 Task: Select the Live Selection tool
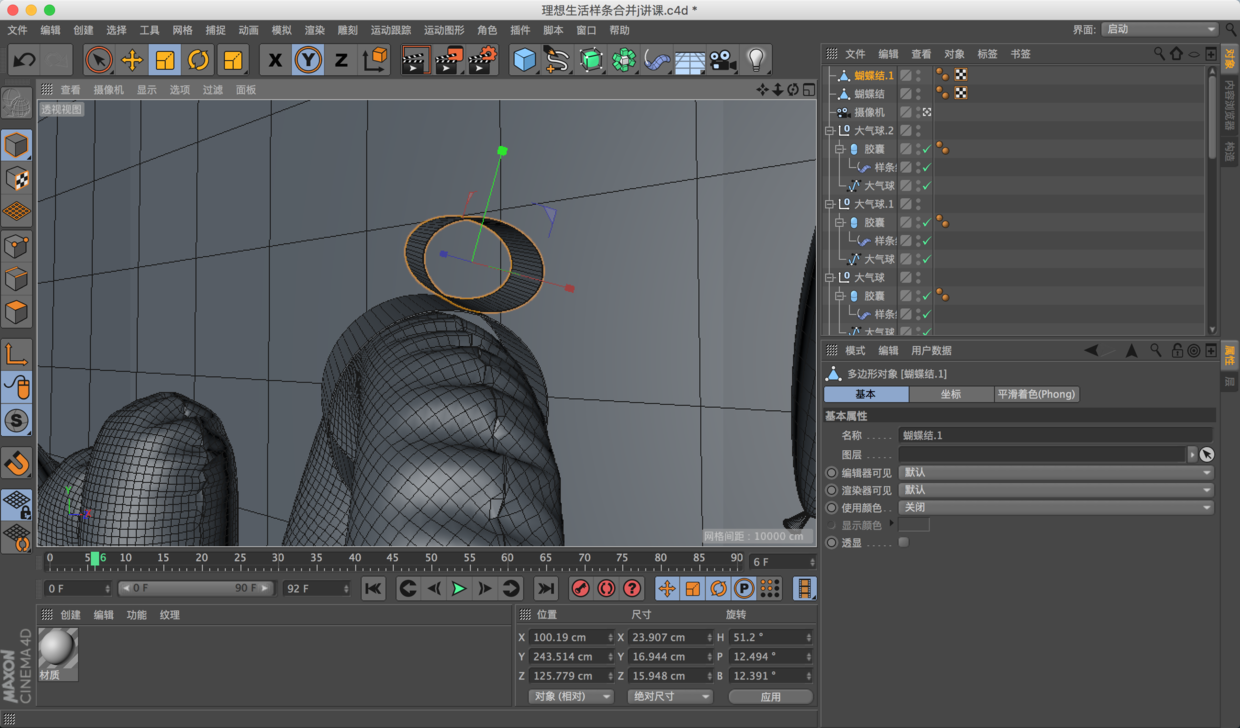[x=98, y=60]
